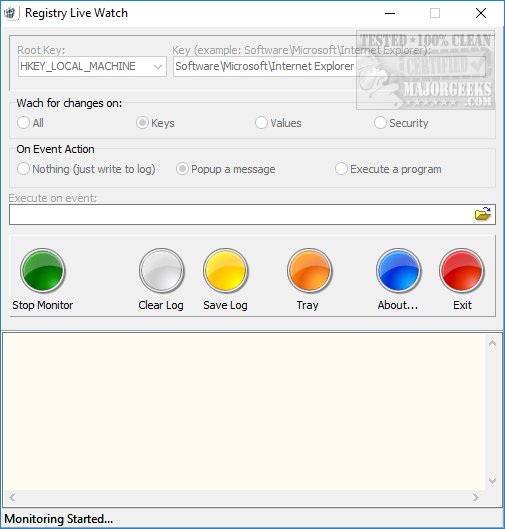Click the log scrollbar down arrow
This screenshot has width=505, height=529.
coord(492,480)
